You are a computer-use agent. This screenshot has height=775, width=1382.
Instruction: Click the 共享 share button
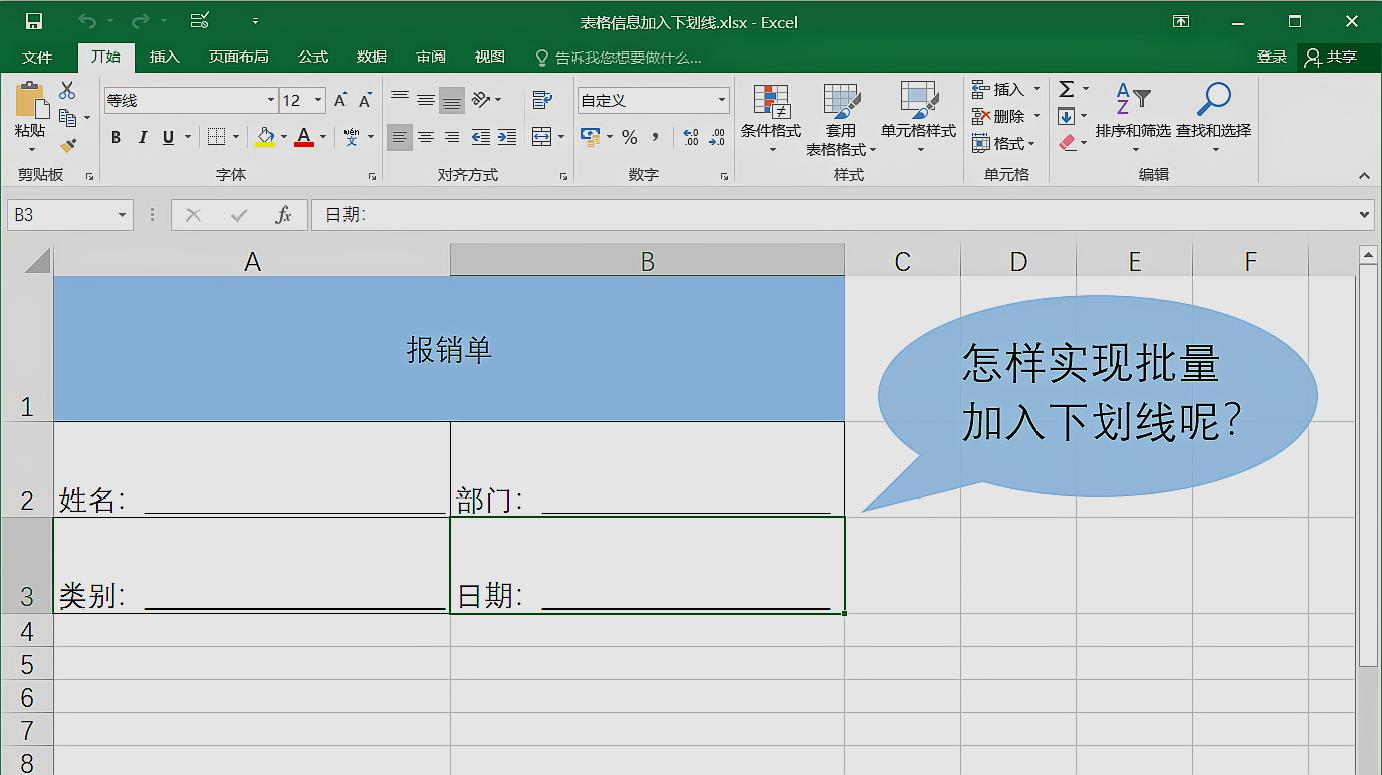coord(1331,57)
